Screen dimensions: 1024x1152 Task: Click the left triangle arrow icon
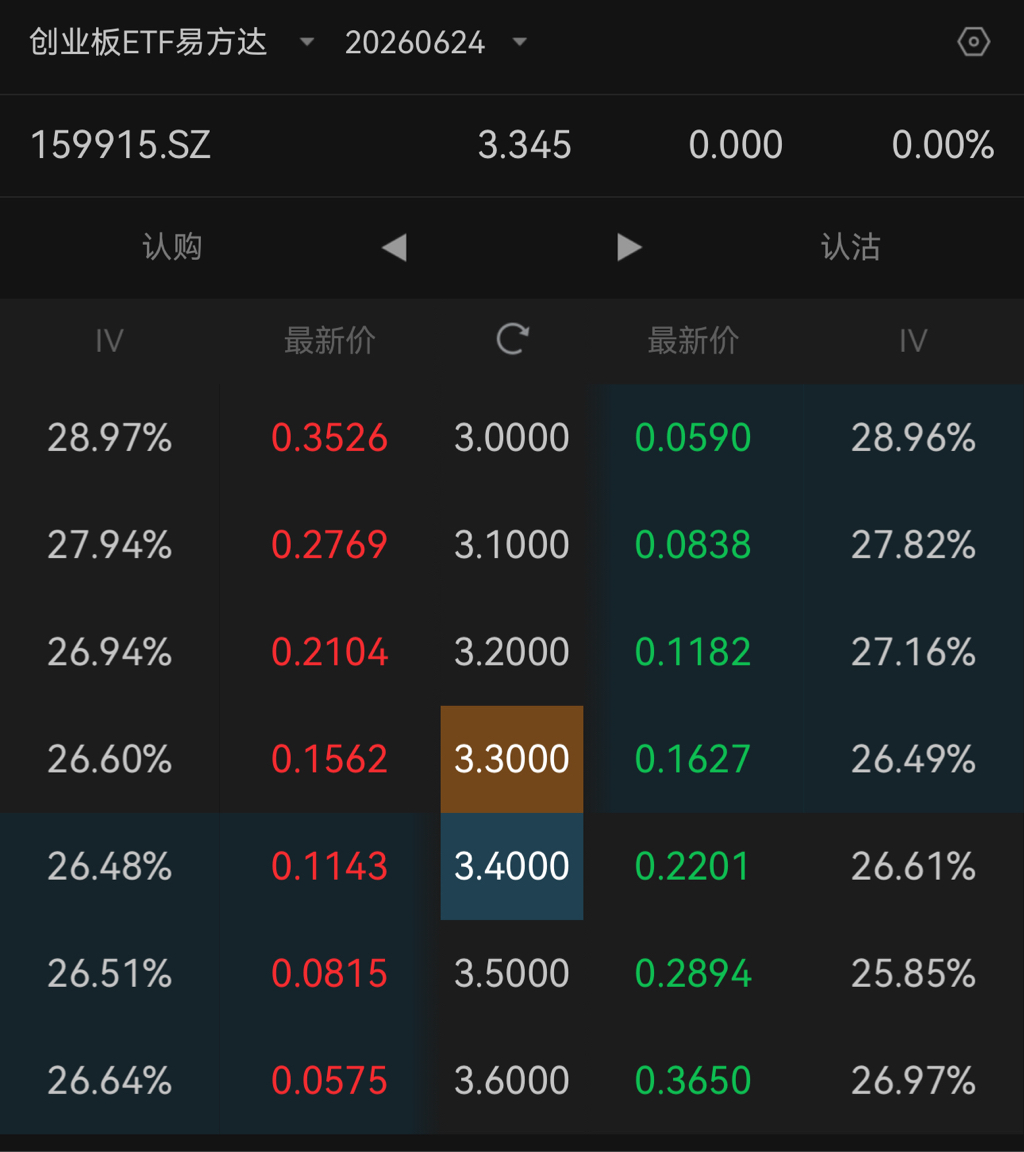click(394, 247)
